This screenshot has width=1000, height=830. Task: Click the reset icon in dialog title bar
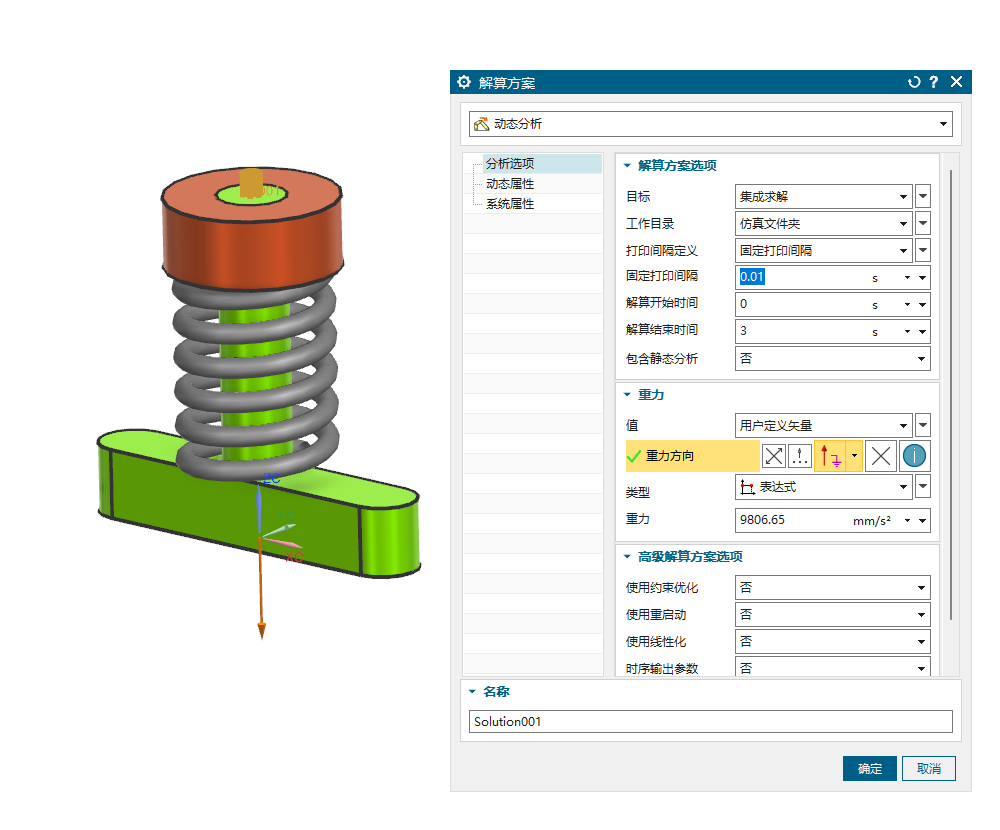[913, 82]
